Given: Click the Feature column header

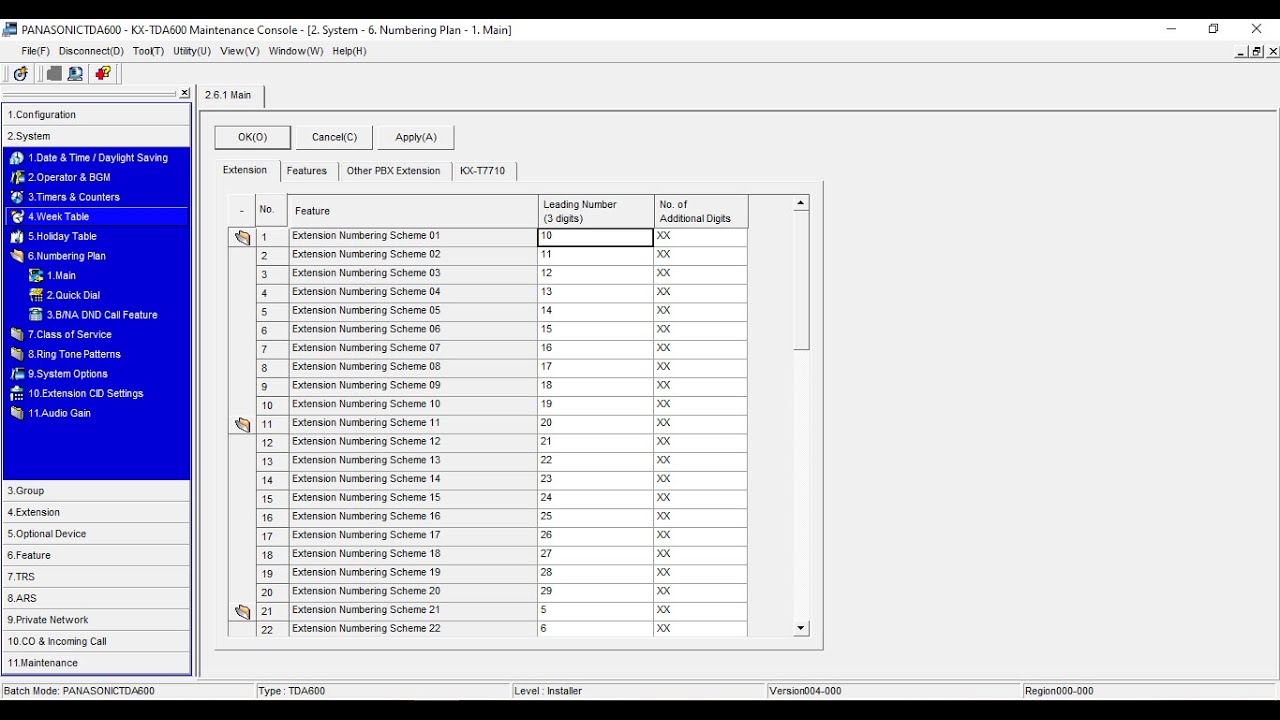Looking at the screenshot, I should 412,211.
